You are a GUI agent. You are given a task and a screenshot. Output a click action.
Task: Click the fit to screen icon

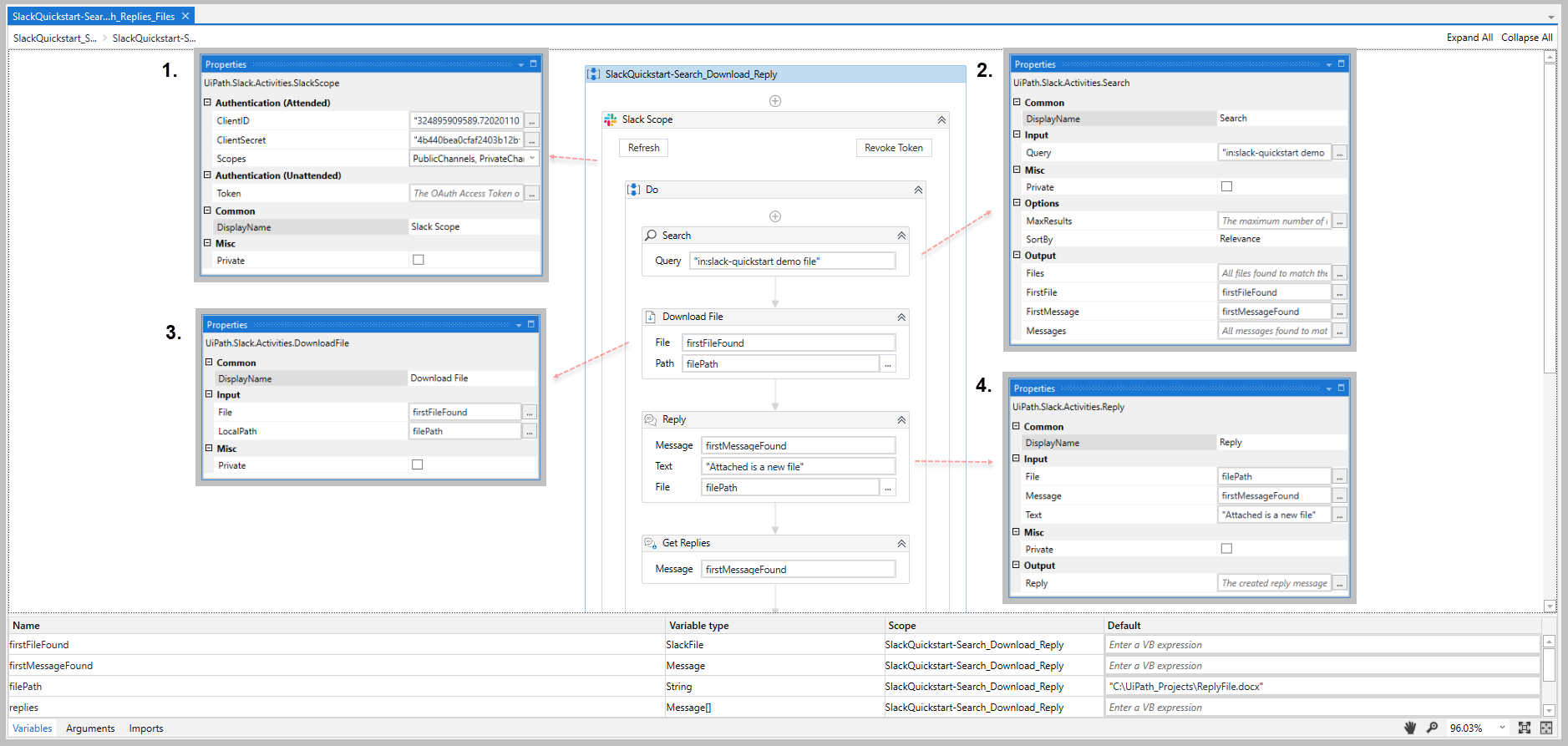pyautogui.click(x=1525, y=728)
